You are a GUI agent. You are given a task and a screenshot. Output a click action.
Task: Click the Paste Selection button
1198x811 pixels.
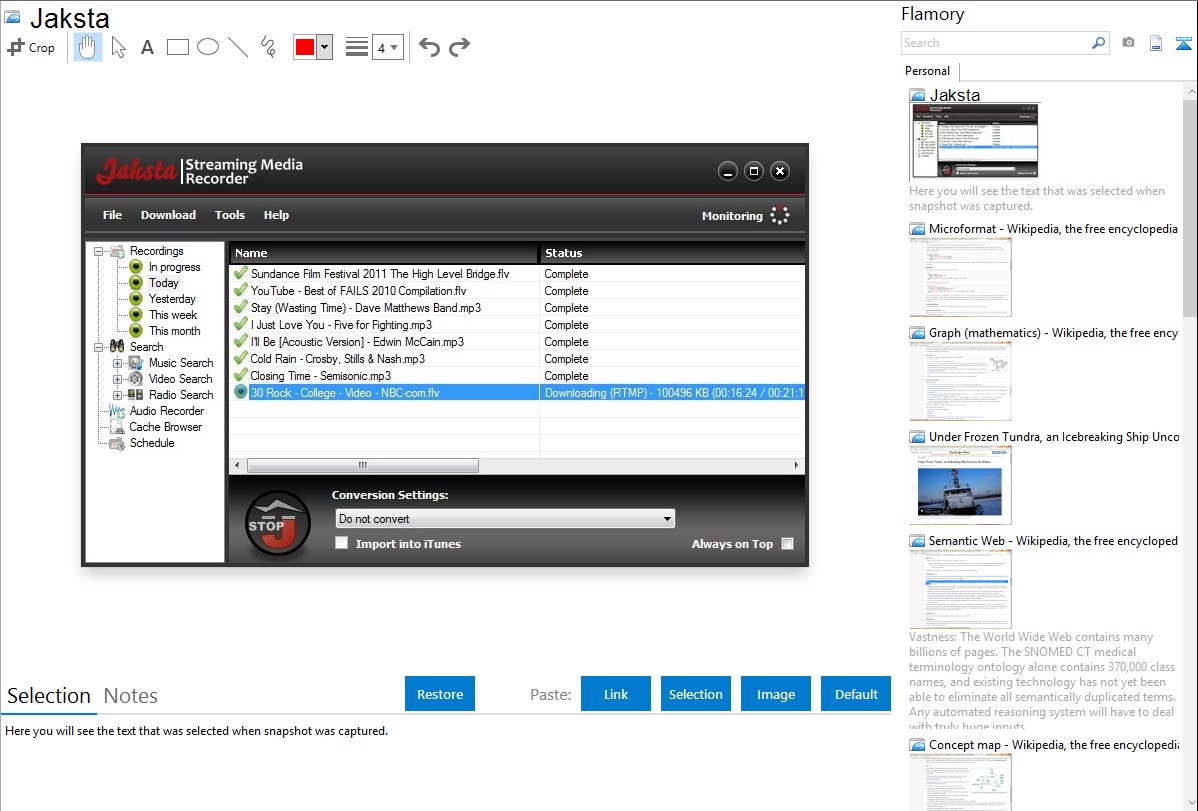695,694
